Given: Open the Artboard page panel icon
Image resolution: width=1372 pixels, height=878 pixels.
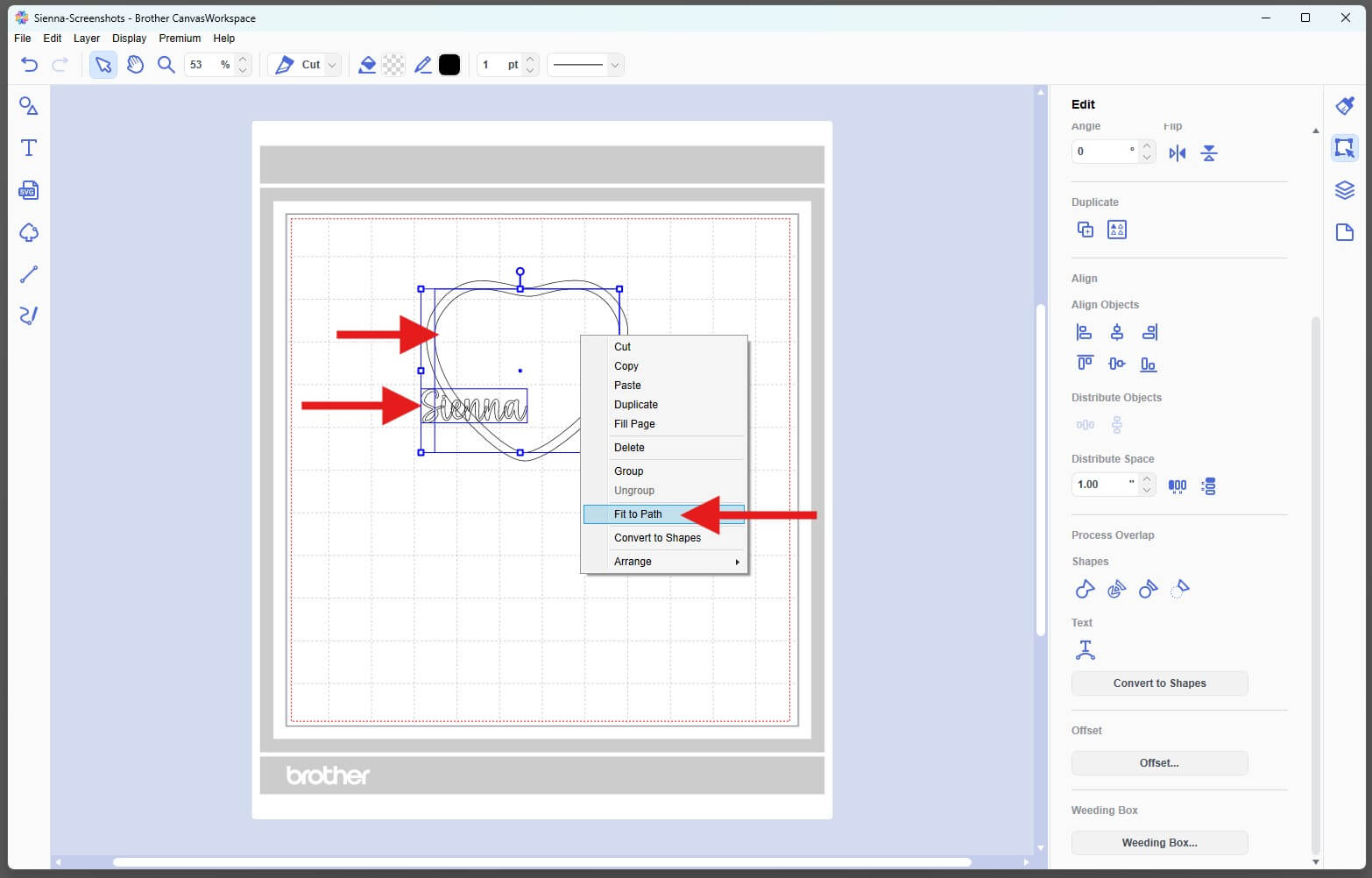Looking at the screenshot, I should (x=1345, y=232).
